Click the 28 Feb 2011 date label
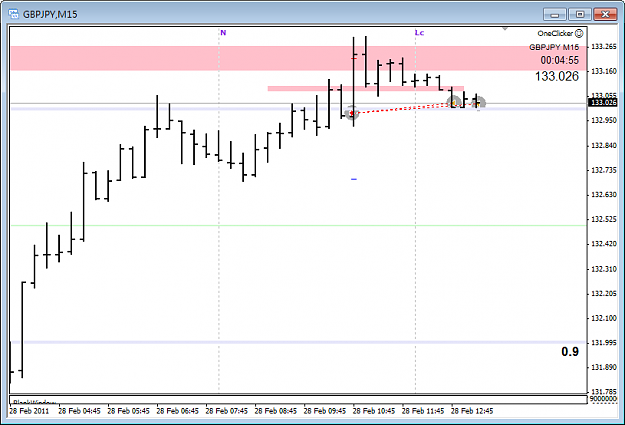The image size is (625, 425). pos(29,411)
